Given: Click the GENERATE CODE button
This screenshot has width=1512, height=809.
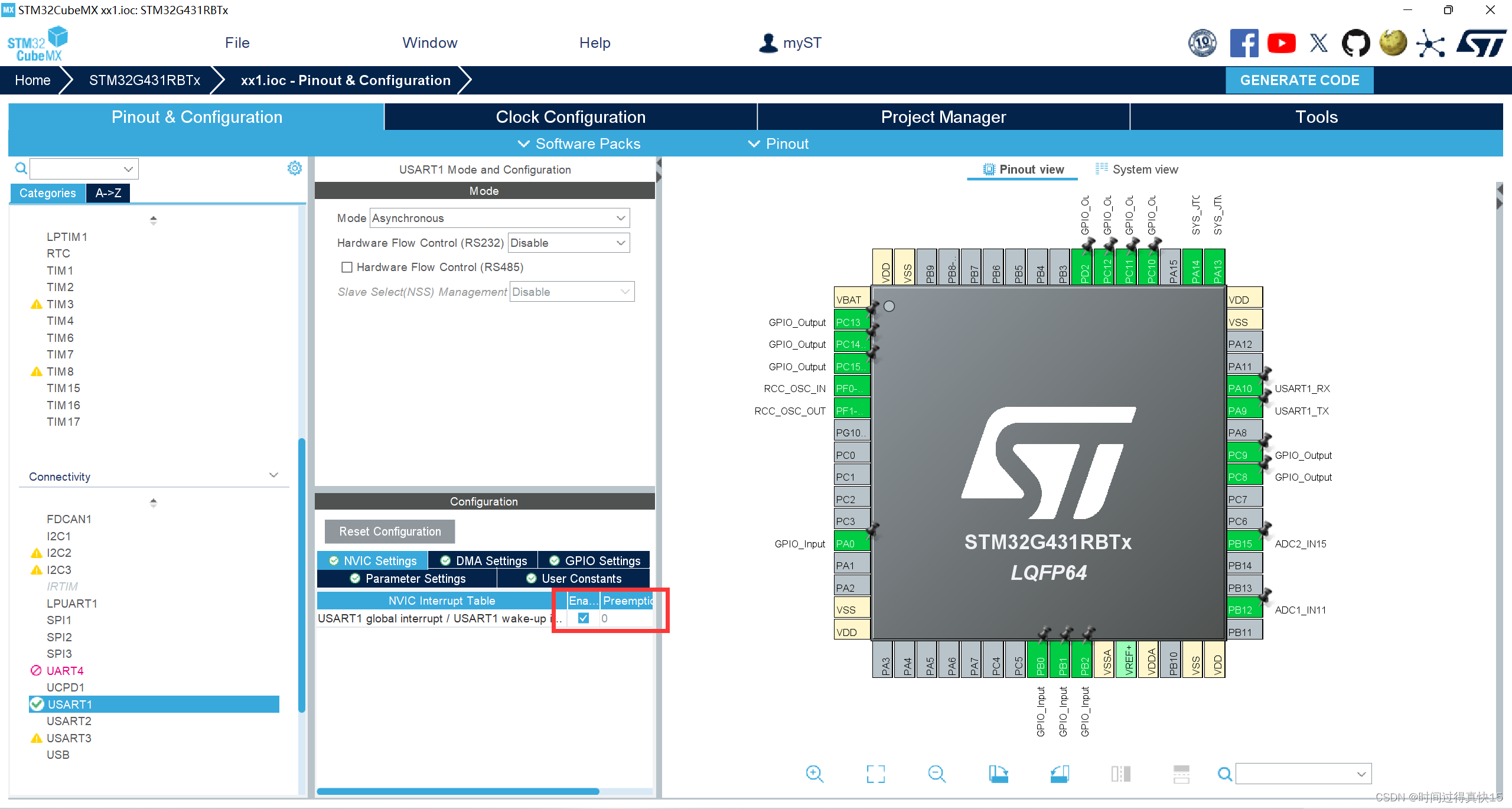Looking at the screenshot, I should click(x=1299, y=80).
